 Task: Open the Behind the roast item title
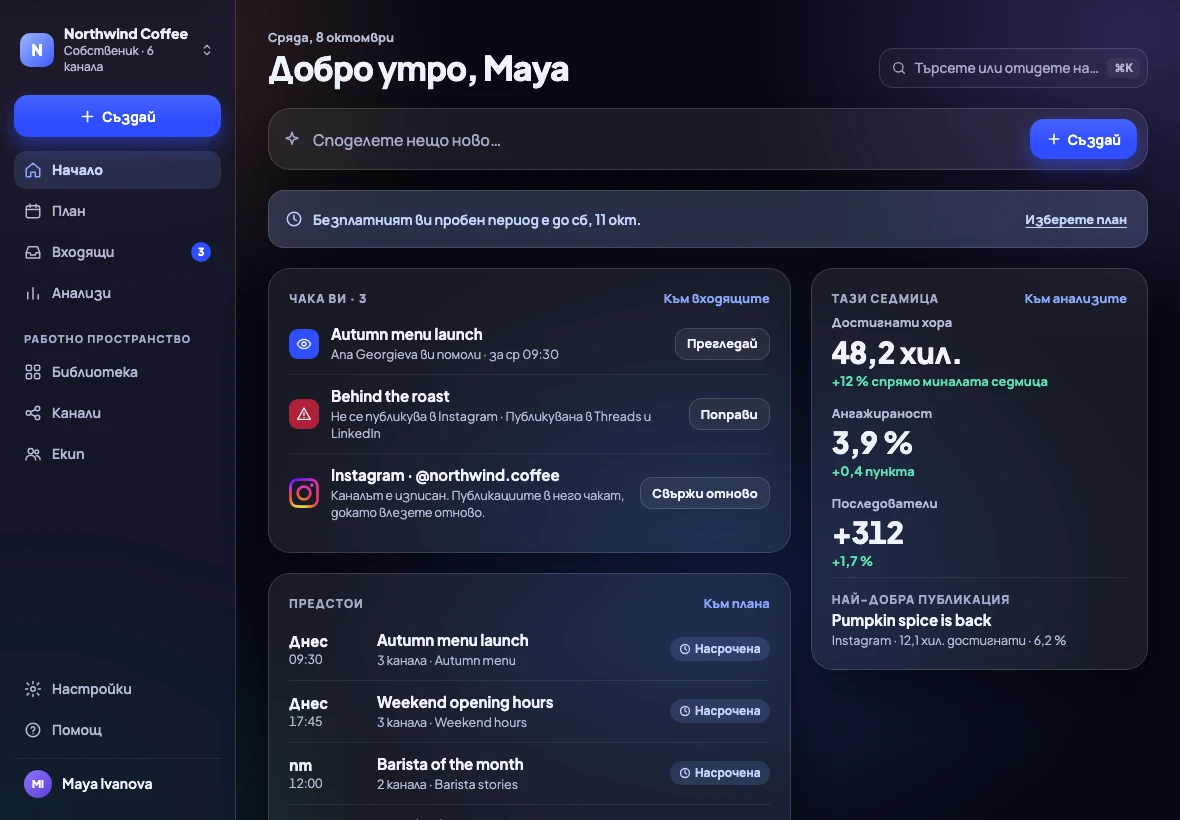[390, 396]
